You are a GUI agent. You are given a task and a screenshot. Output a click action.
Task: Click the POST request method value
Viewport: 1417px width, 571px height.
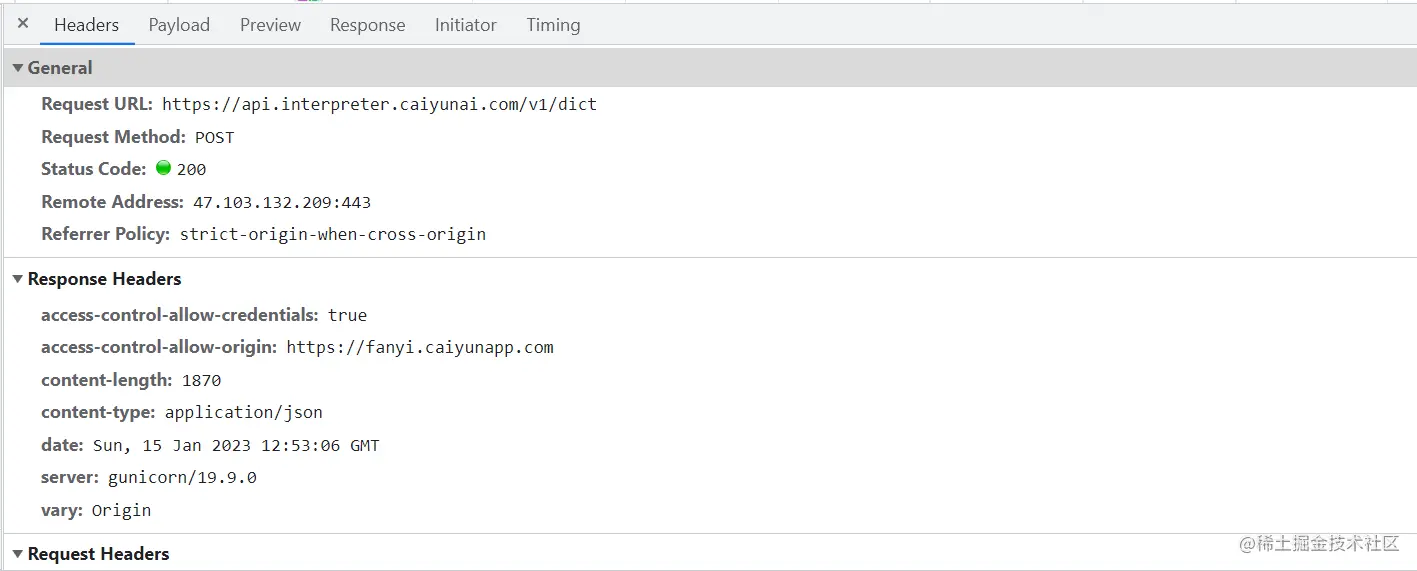click(214, 137)
